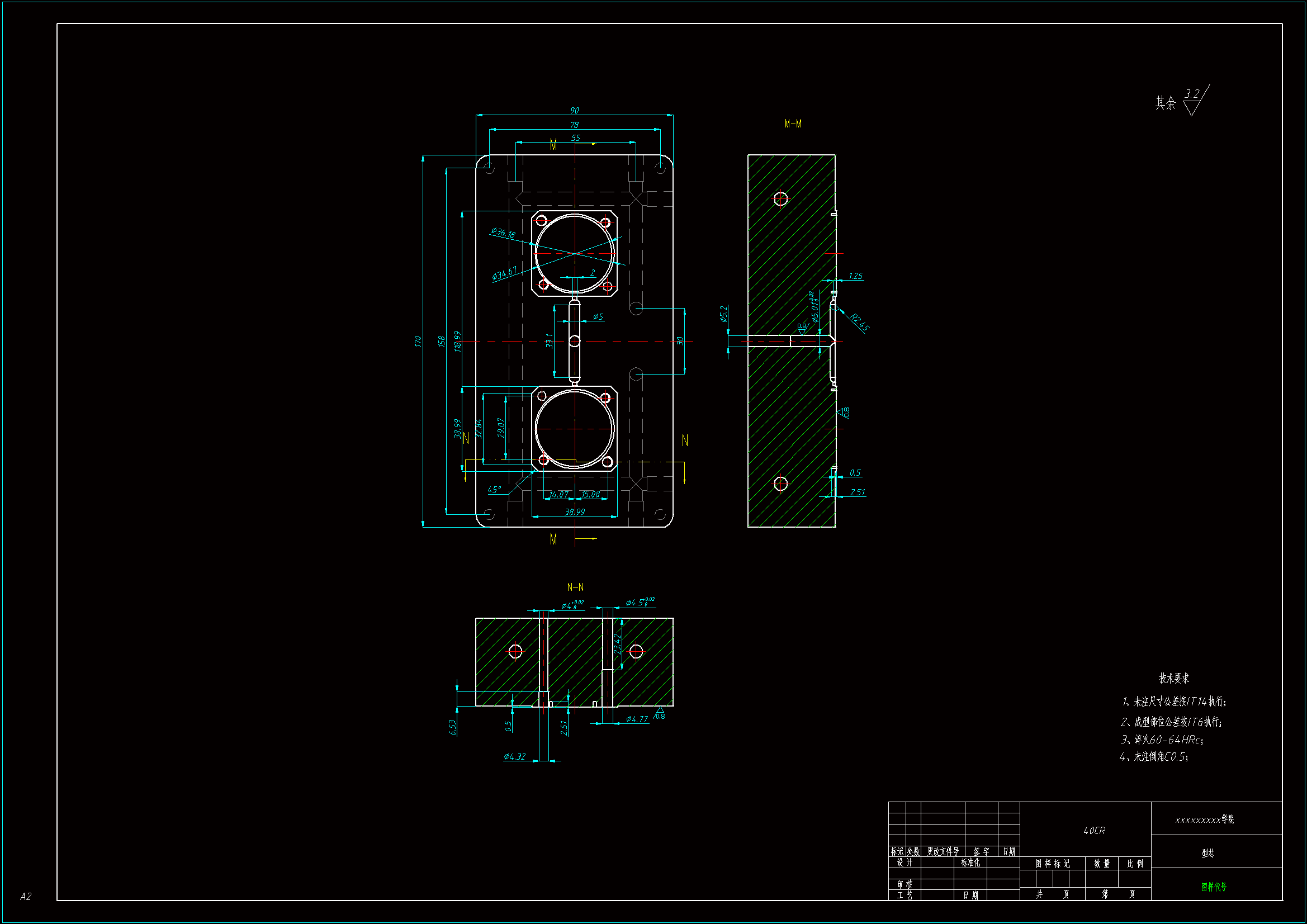Click the Ø5.2 dimension in section M-M
This screenshot has height=924, width=1307.
[723, 314]
